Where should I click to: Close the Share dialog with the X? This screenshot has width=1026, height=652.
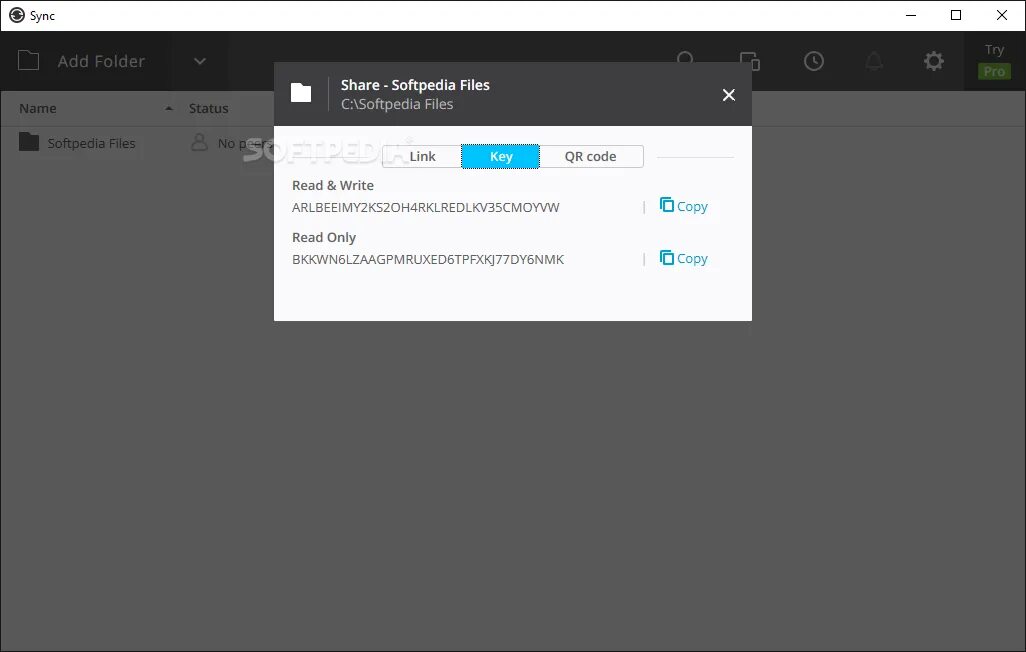pos(728,95)
